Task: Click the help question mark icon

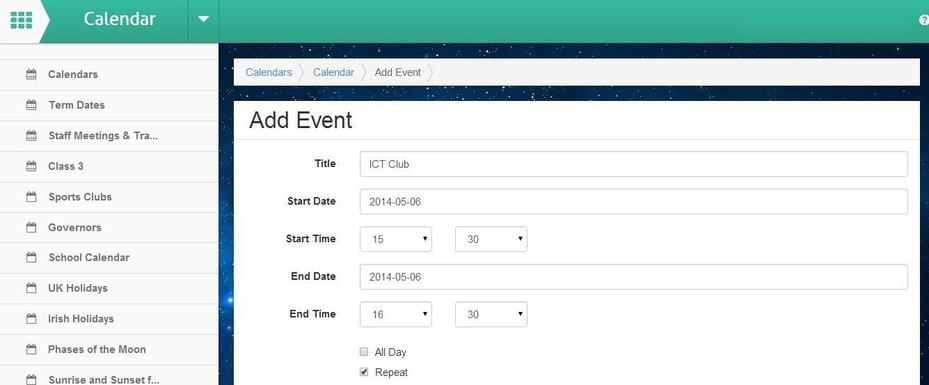Action: tap(924, 20)
